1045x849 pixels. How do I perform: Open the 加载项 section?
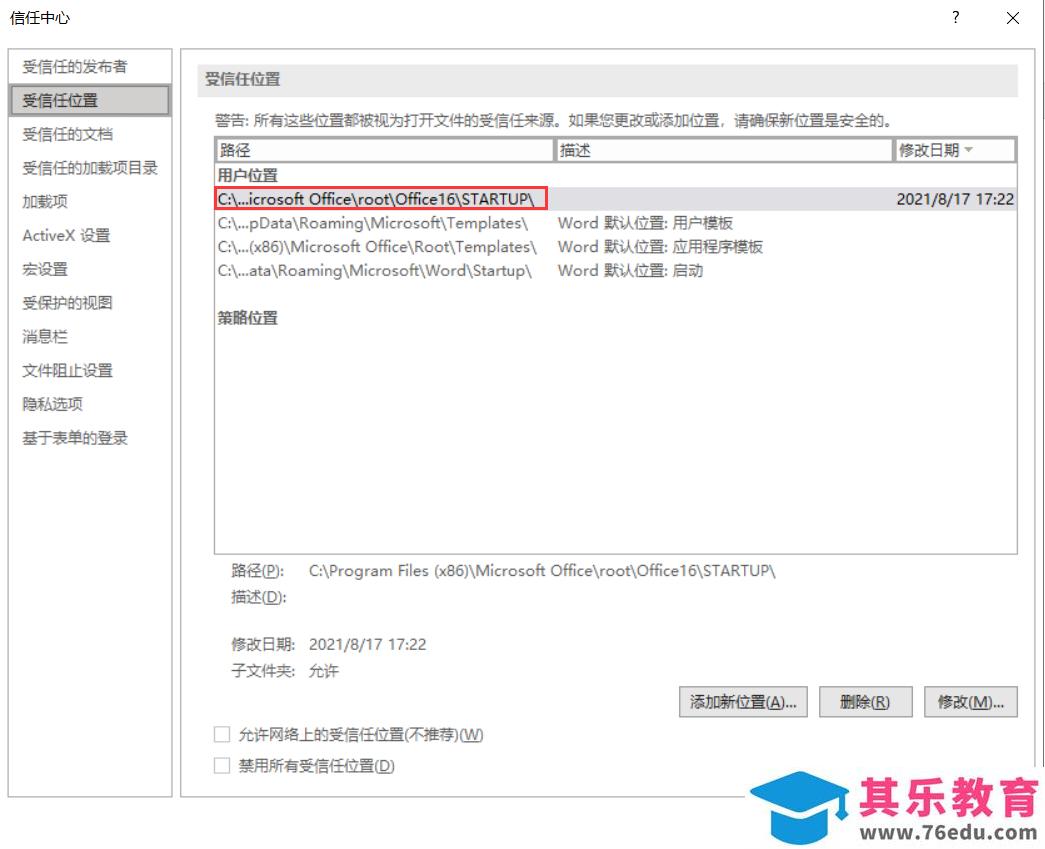point(45,201)
